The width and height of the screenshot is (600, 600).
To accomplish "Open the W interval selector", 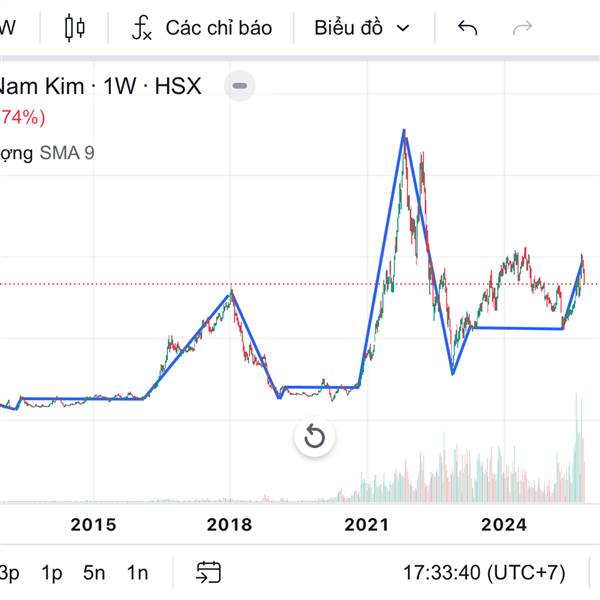I will [x=8, y=27].
